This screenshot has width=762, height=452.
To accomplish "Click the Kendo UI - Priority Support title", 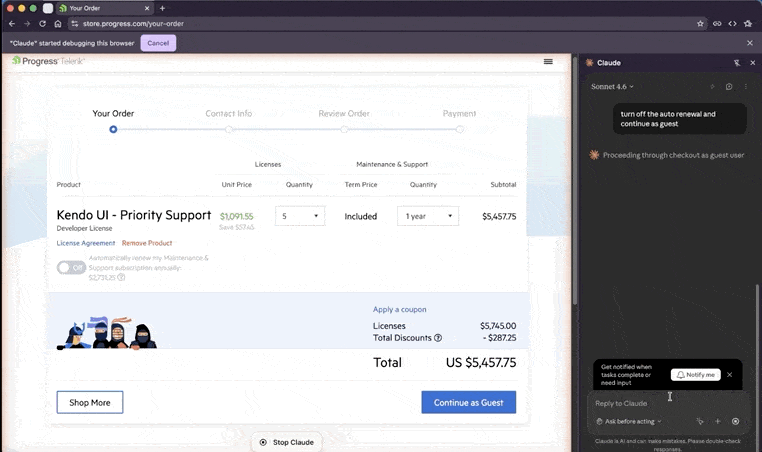I will [134, 215].
